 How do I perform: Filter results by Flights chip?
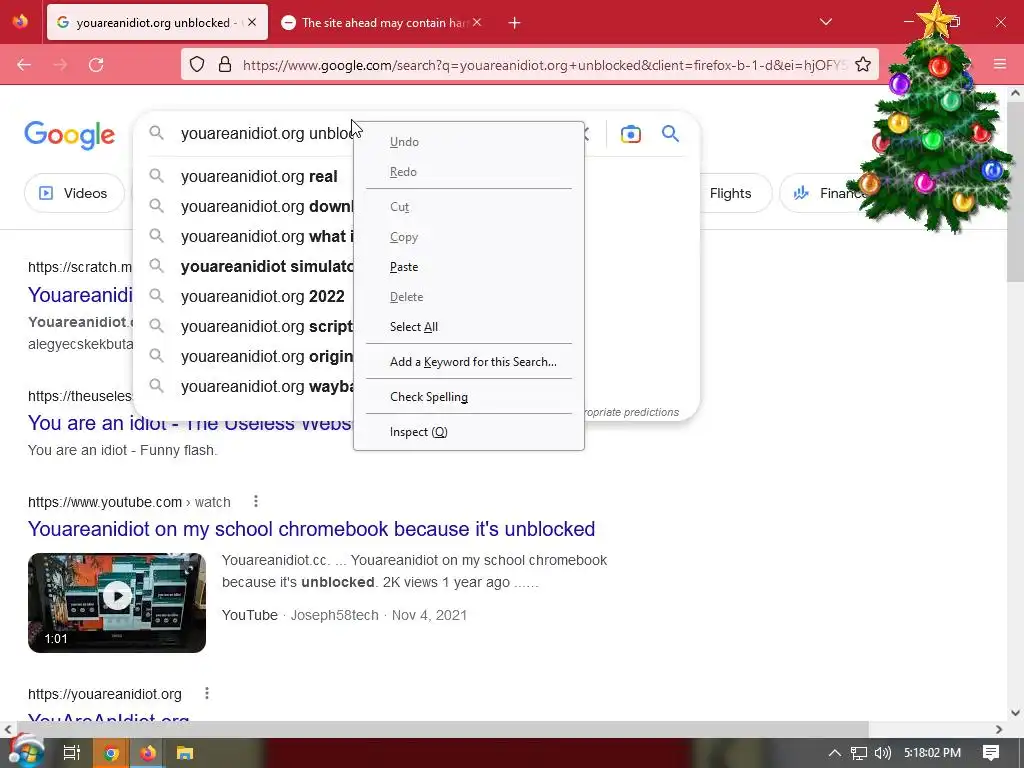pyautogui.click(x=732, y=193)
